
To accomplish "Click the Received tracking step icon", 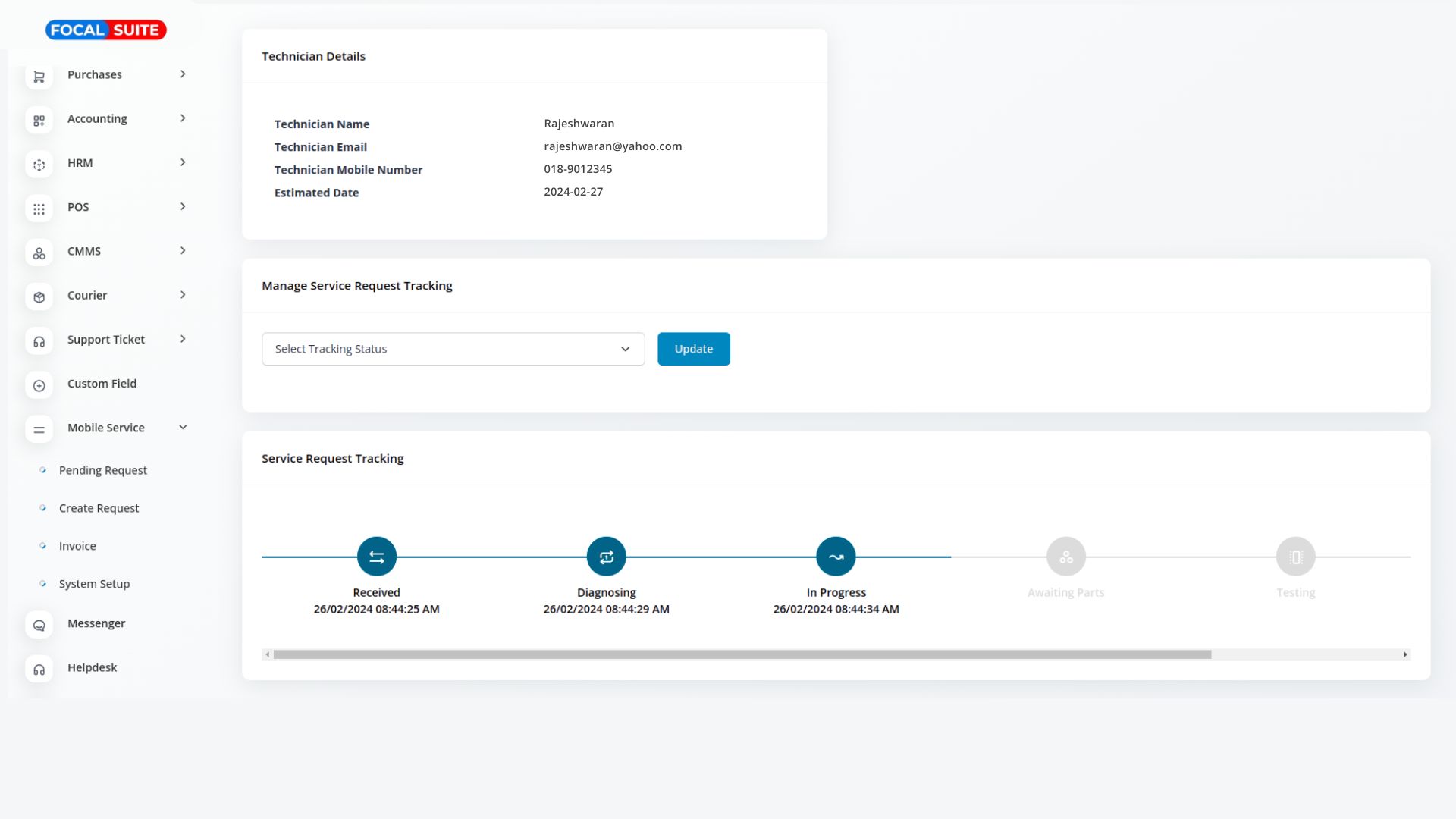I will [376, 557].
